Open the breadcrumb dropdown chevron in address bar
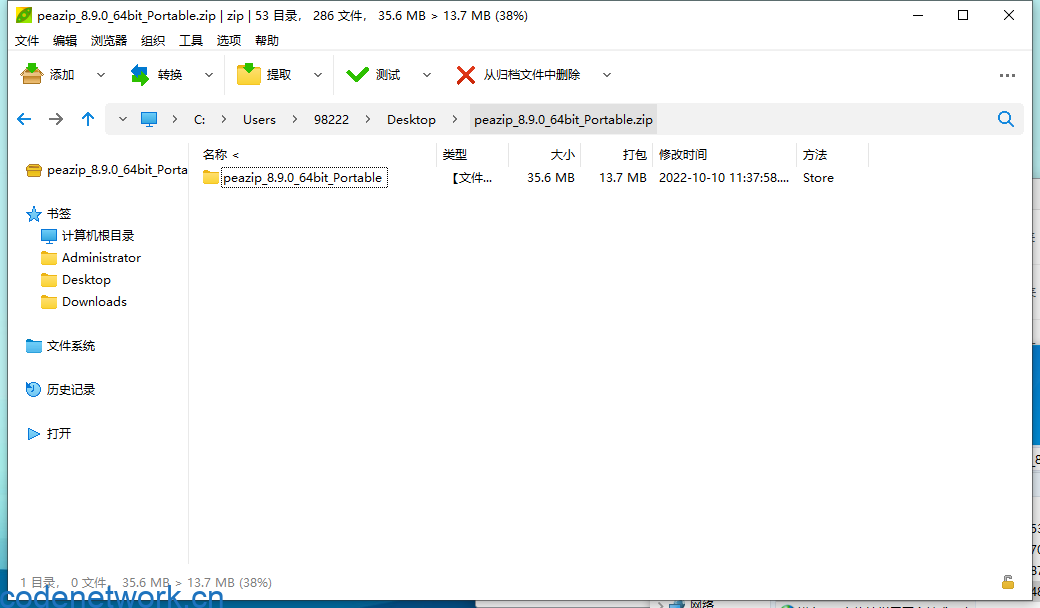 tap(121, 118)
